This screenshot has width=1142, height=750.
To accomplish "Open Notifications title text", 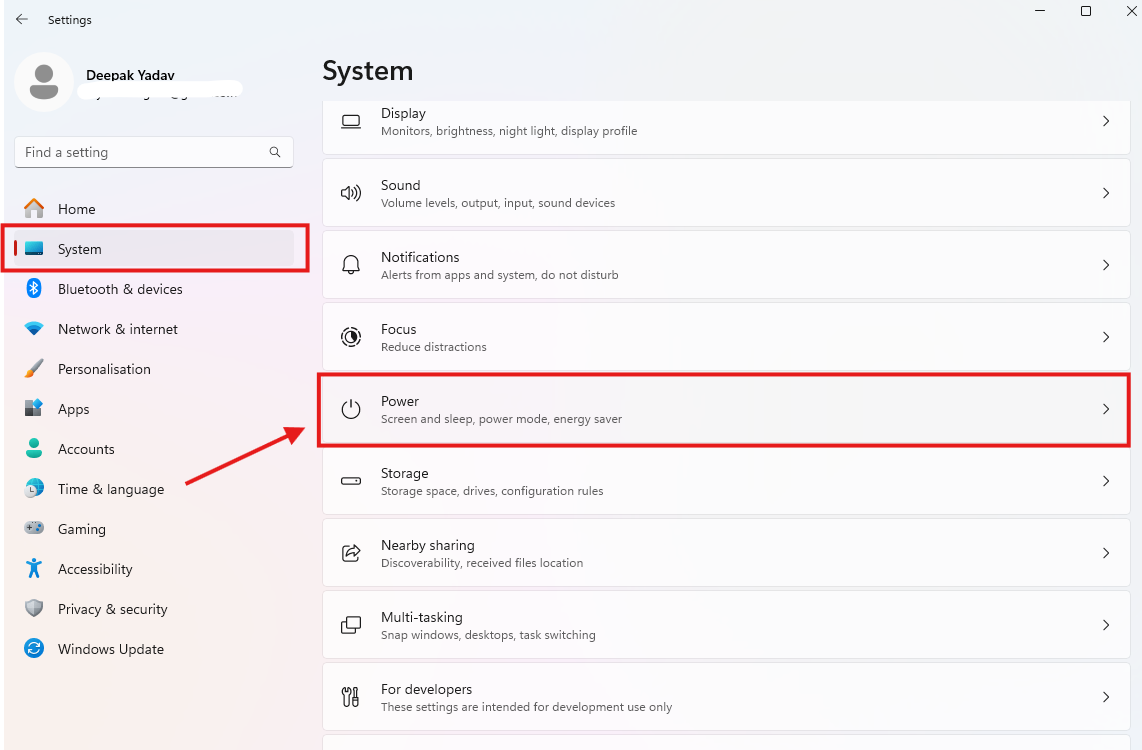I will 420,258.
